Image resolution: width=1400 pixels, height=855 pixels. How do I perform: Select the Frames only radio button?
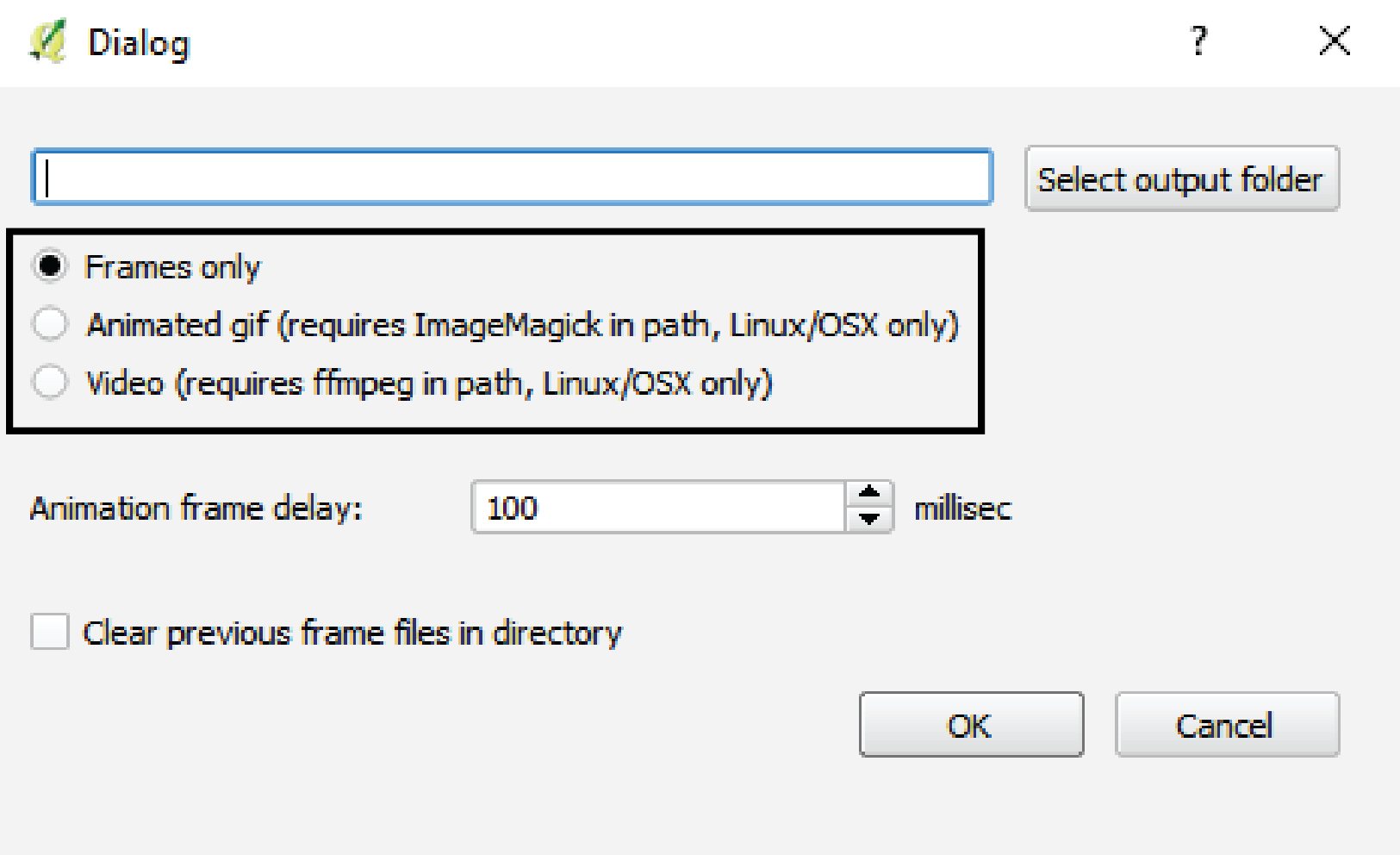(50, 265)
